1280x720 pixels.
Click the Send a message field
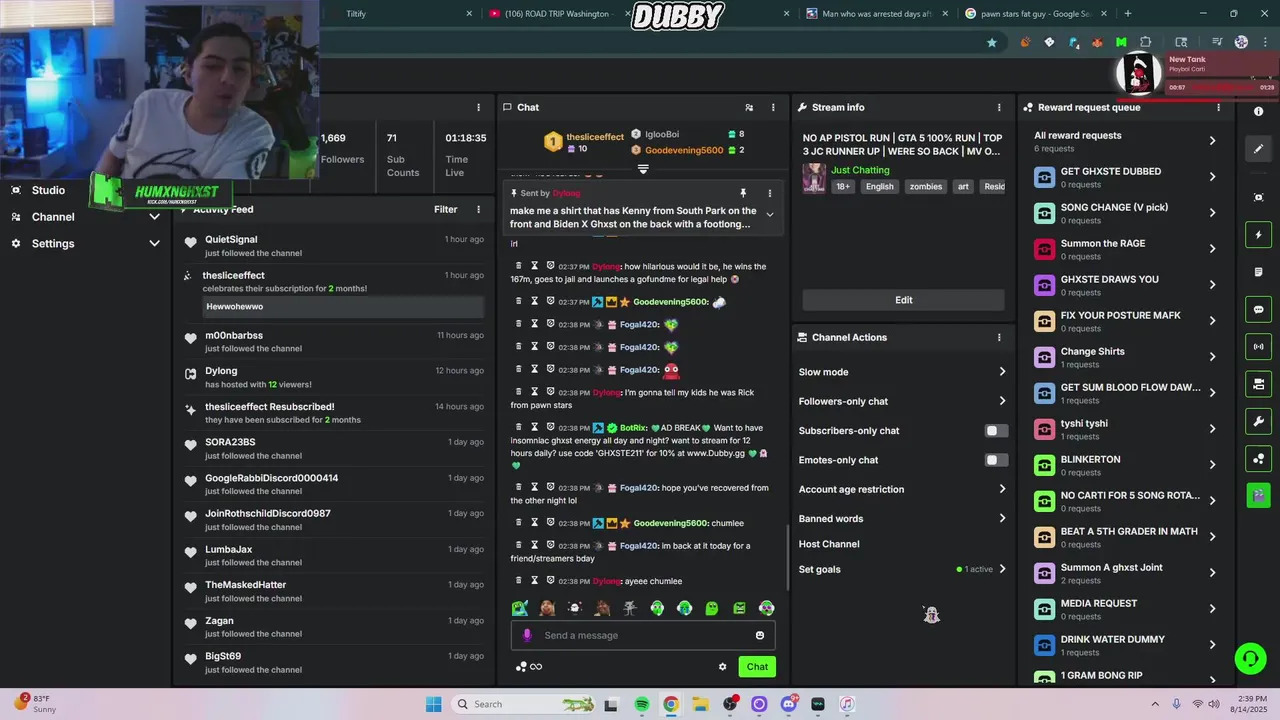click(642, 635)
